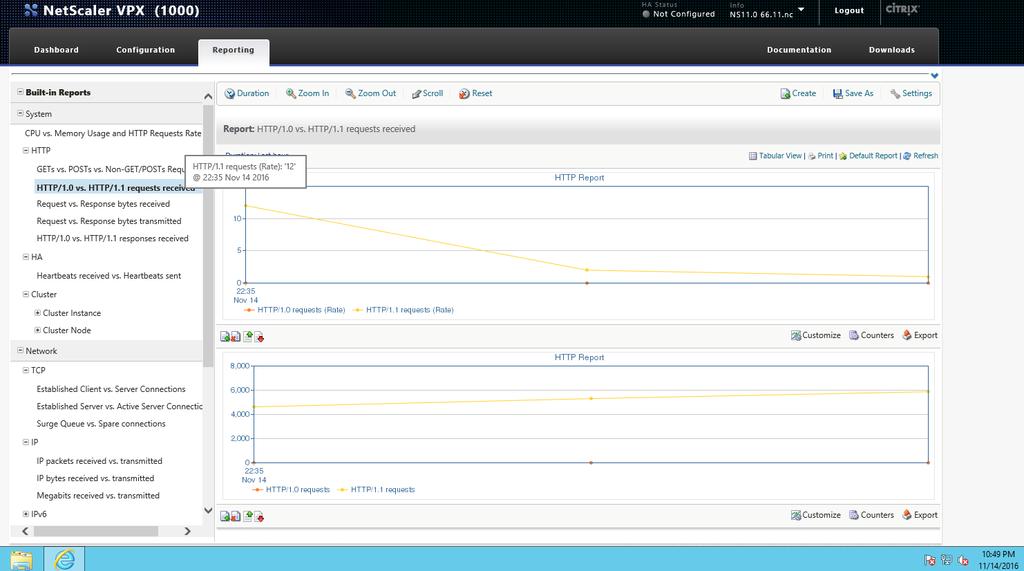
Task: Open Megabits received vs. transmitted report
Action: (x=98, y=495)
